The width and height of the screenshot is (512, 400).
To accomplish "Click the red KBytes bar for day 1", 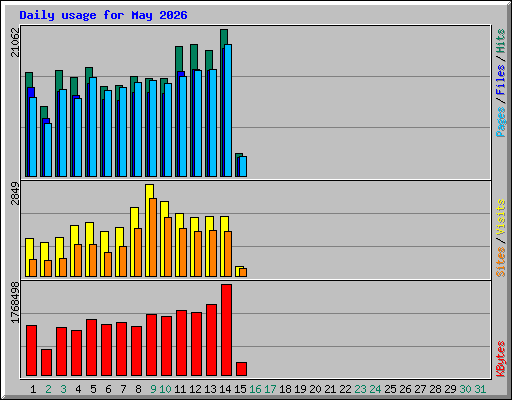I will (x=31, y=350).
